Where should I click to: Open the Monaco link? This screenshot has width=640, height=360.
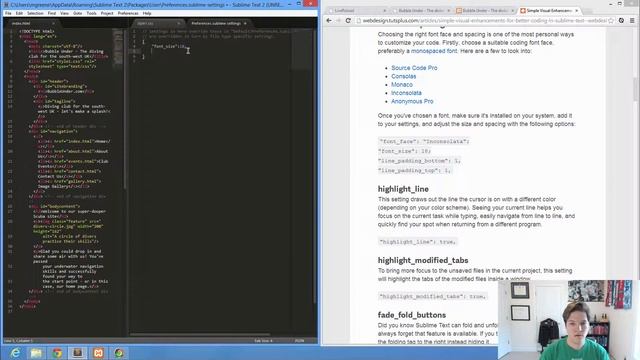tap(402, 84)
